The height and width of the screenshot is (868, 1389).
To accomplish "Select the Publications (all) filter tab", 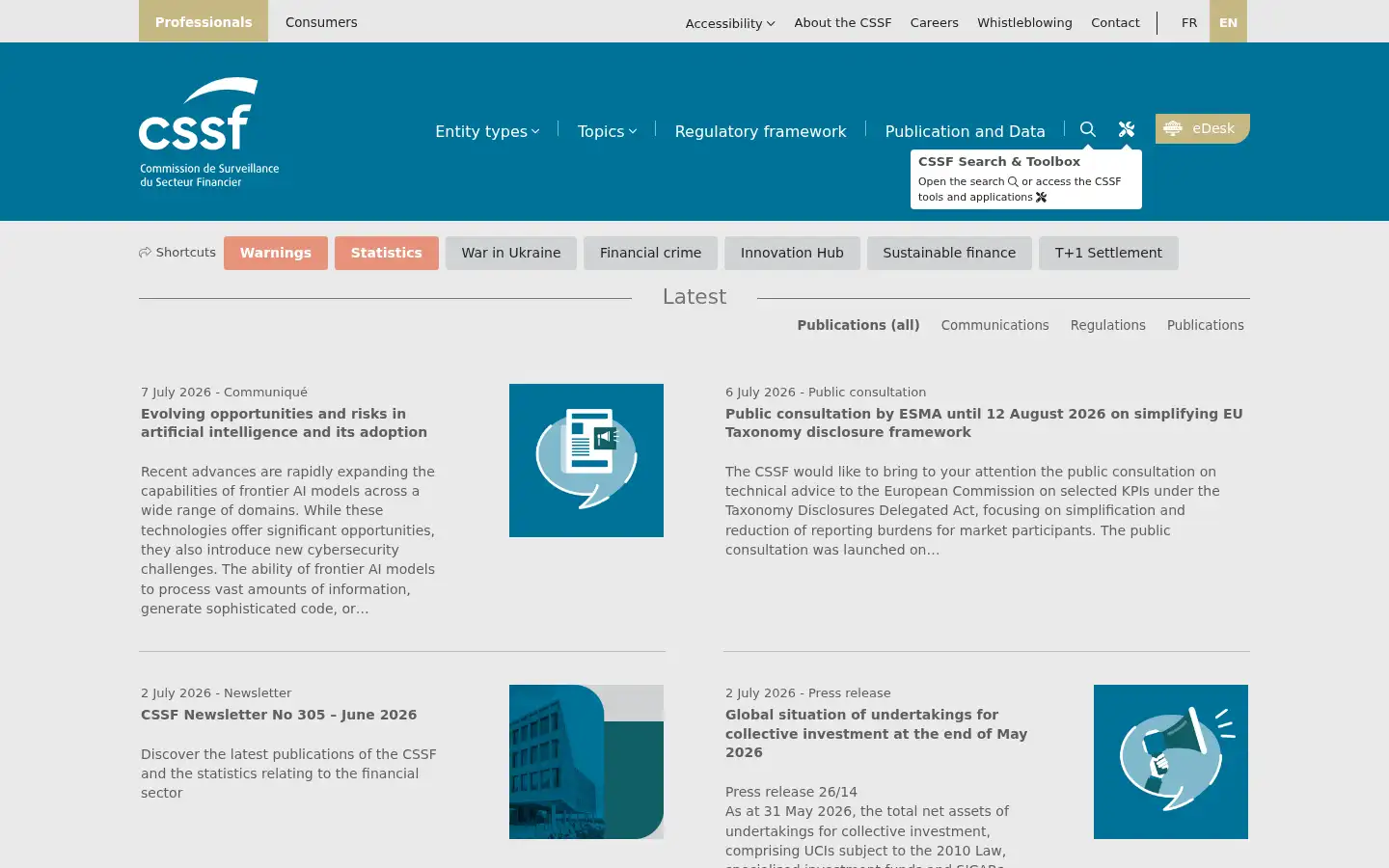I will pyautogui.click(x=858, y=325).
